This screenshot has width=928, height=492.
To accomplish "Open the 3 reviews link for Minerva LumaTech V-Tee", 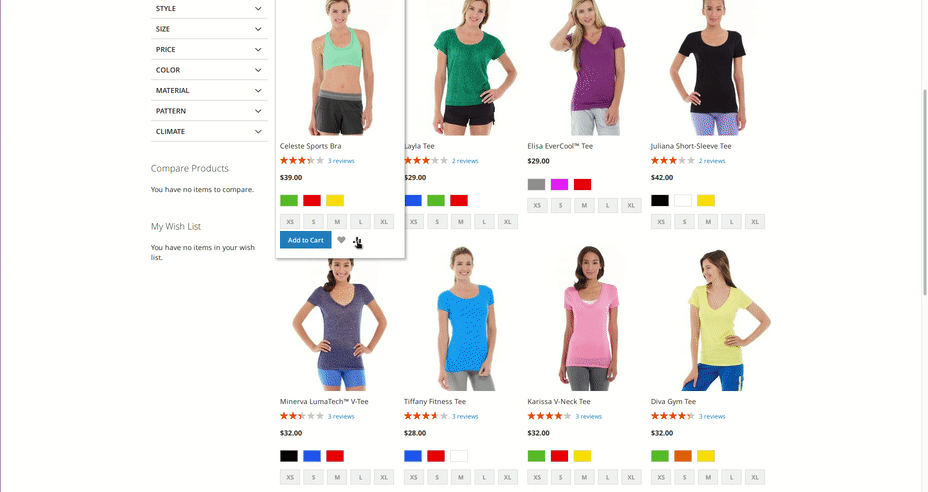I will pos(341,416).
